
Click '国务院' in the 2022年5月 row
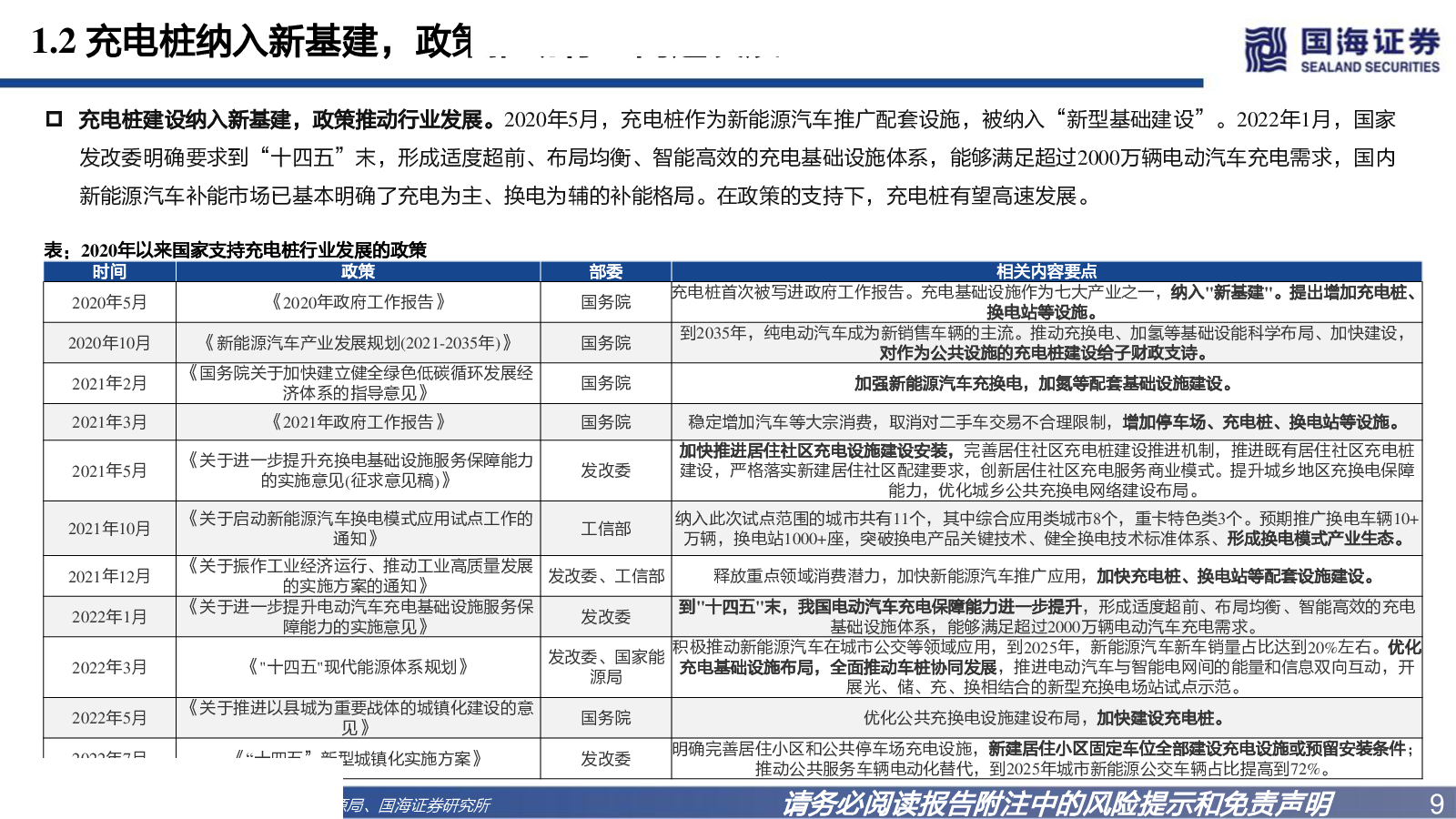606,718
